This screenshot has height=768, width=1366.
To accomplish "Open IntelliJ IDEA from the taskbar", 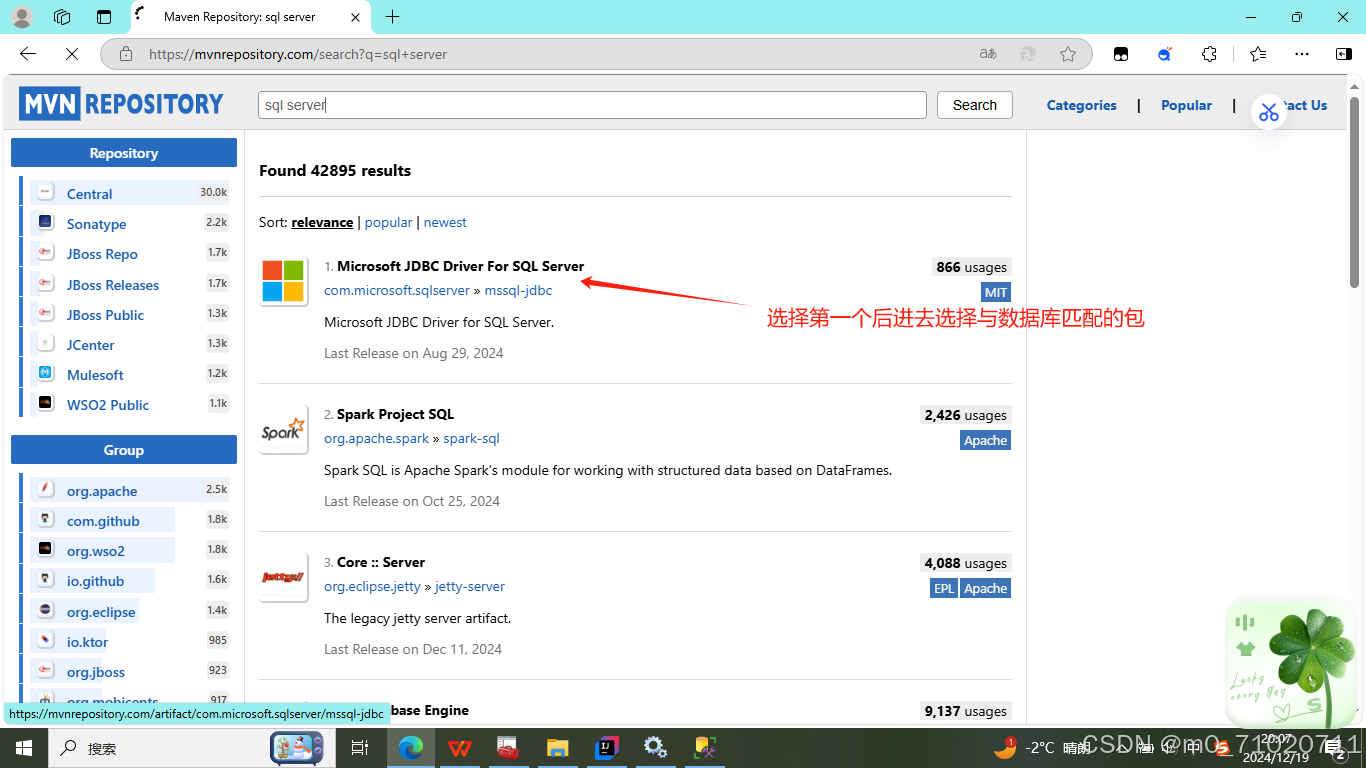I will pyautogui.click(x=606, y=747).
